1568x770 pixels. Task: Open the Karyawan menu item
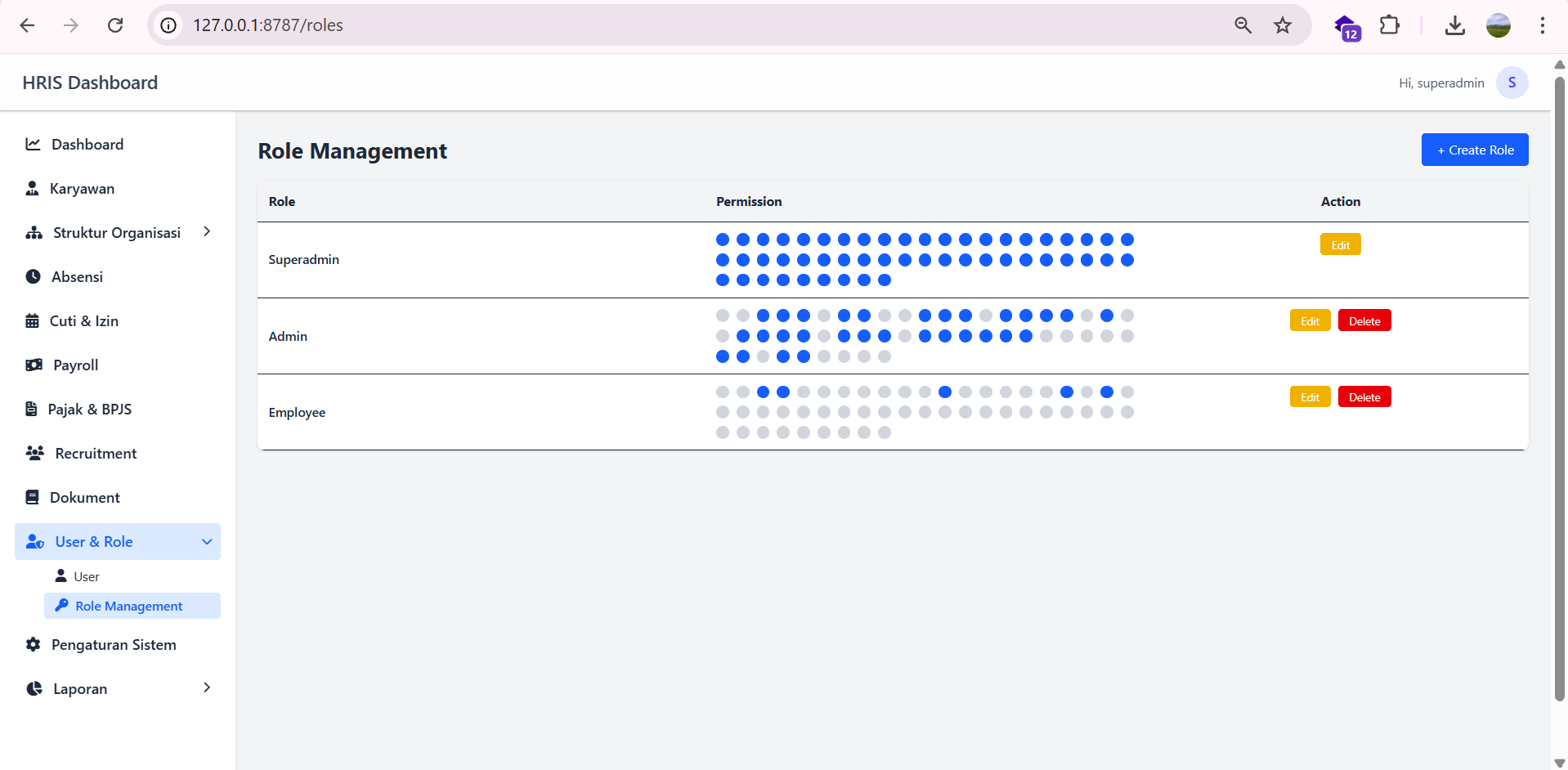click(x=82, y=189)
